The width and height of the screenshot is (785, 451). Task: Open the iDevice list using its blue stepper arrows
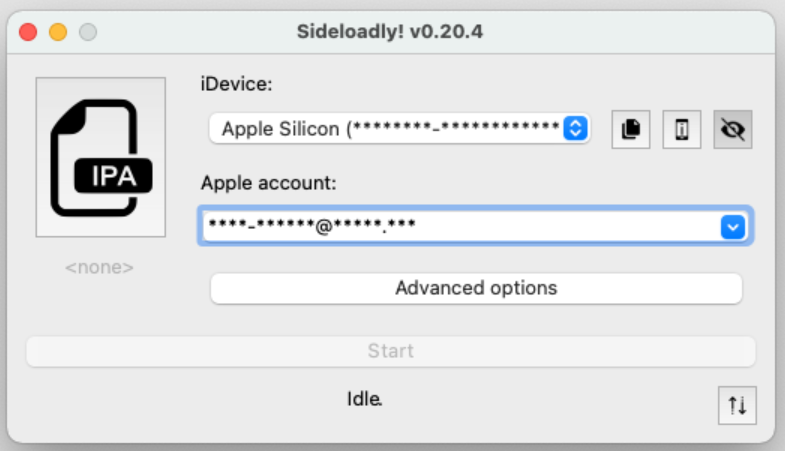coord(575,129)
